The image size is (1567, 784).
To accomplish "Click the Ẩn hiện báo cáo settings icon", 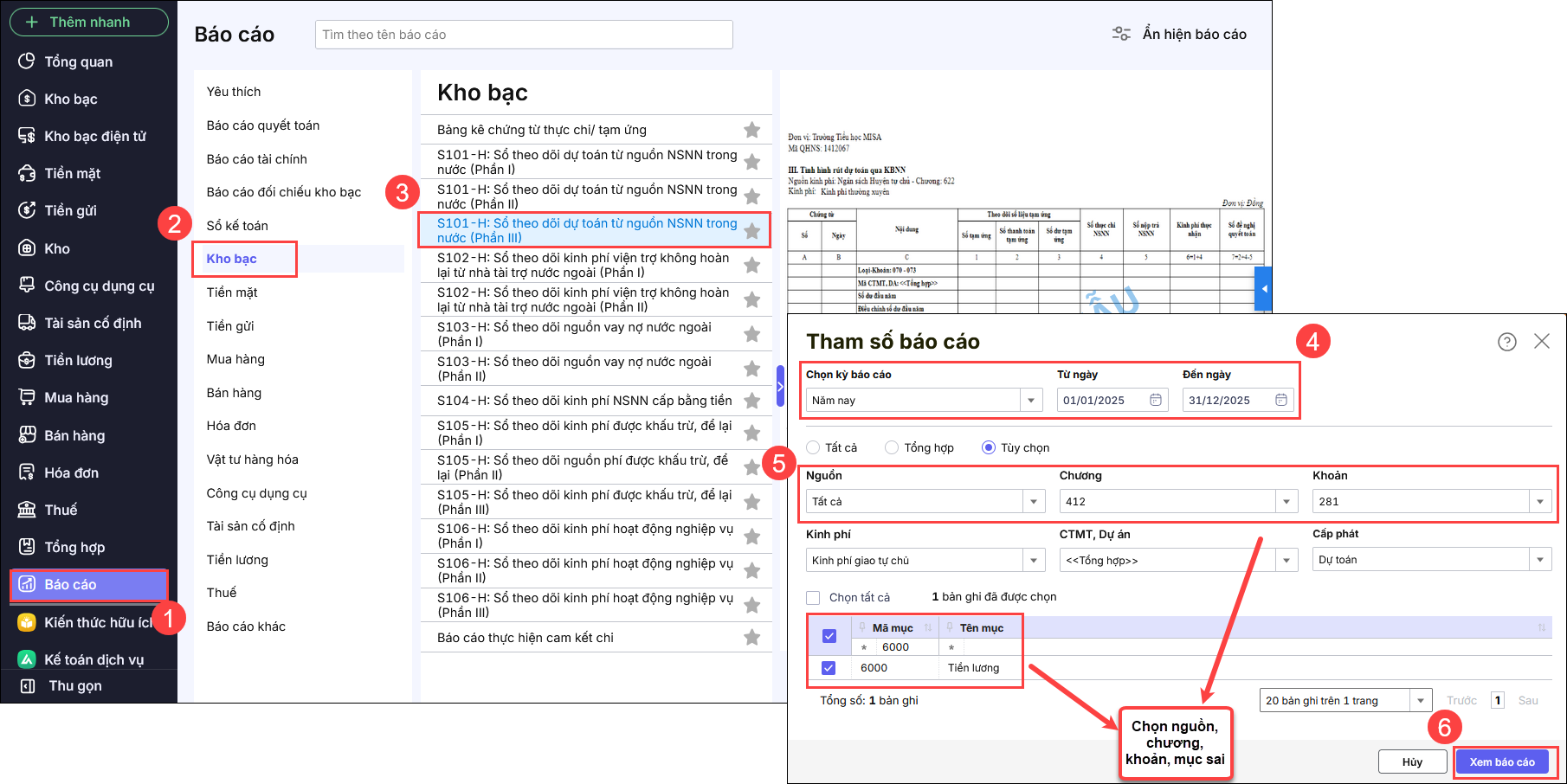I will [1121, 34].
